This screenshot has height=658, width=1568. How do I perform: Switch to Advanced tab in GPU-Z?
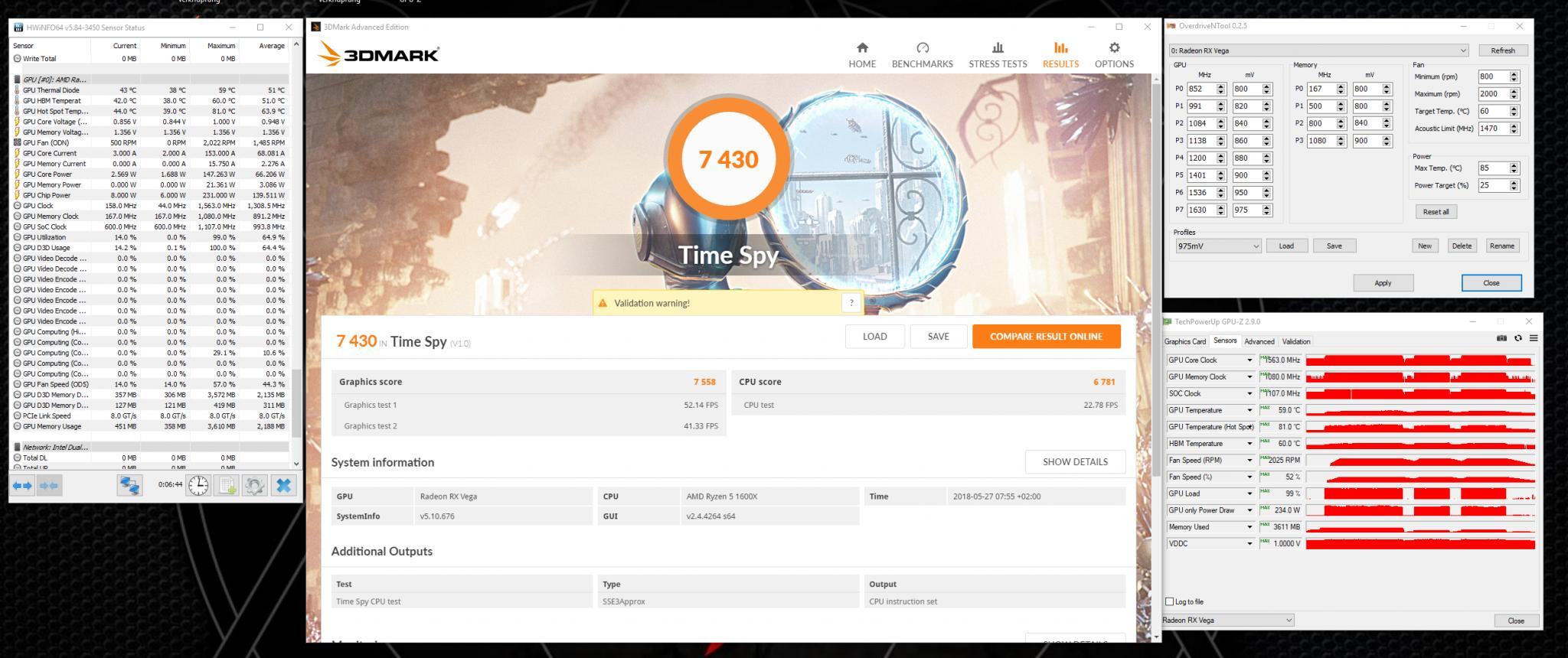click(x=1259, y=341)
